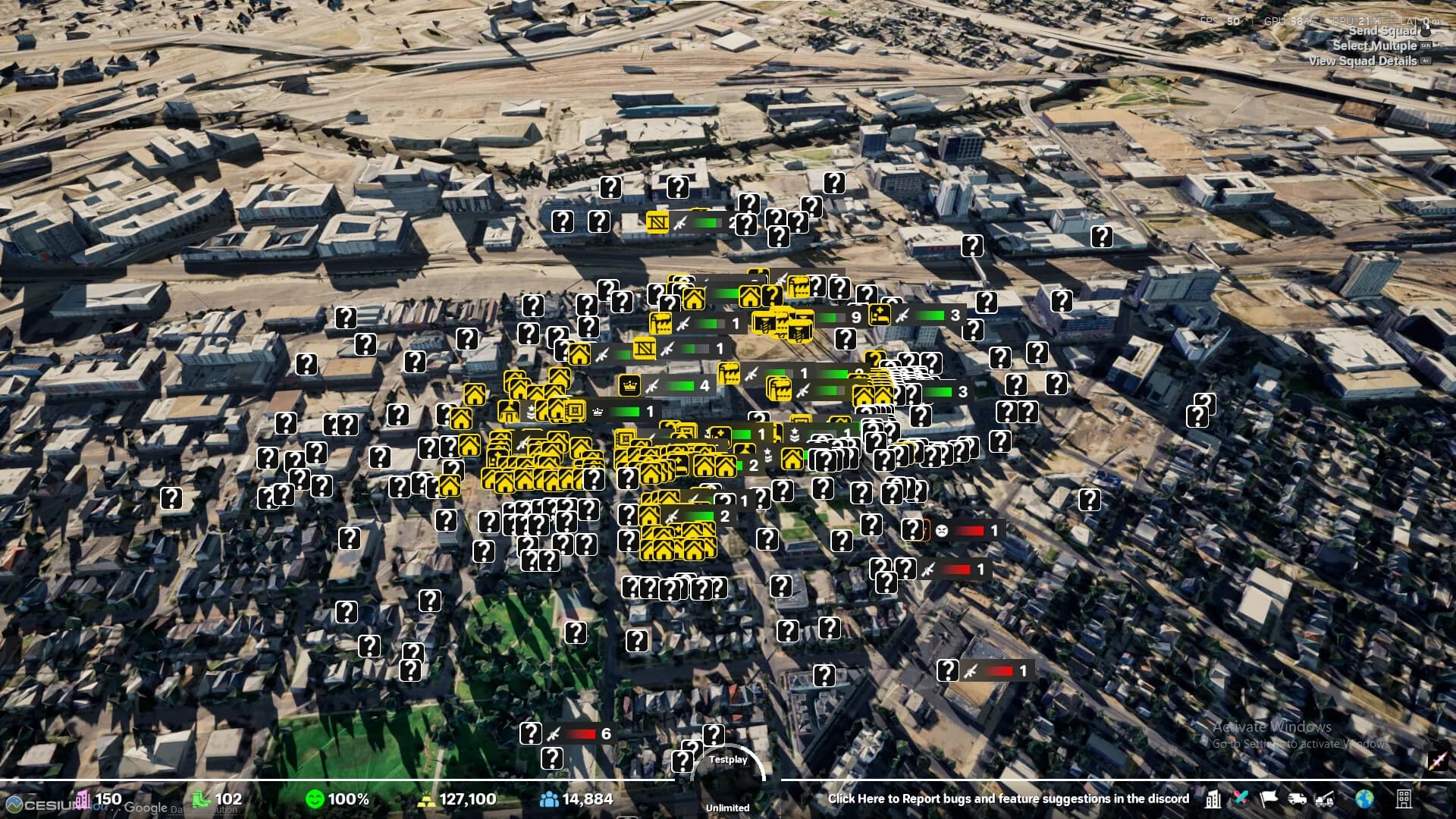Click the Select Multiple option
This screenshot has width=1456, height=819.
[1374, 45]
